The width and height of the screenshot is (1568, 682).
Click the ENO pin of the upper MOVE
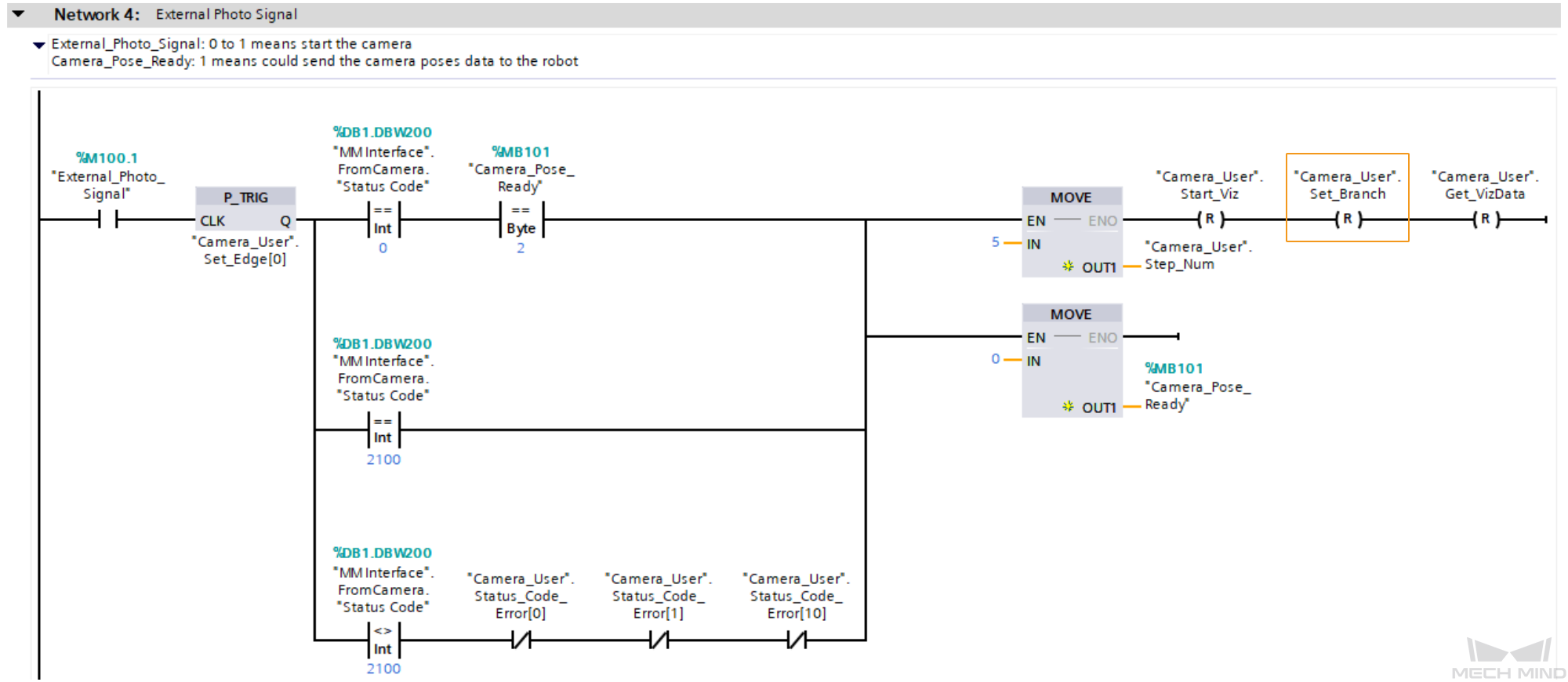[x=1102, y=221]
